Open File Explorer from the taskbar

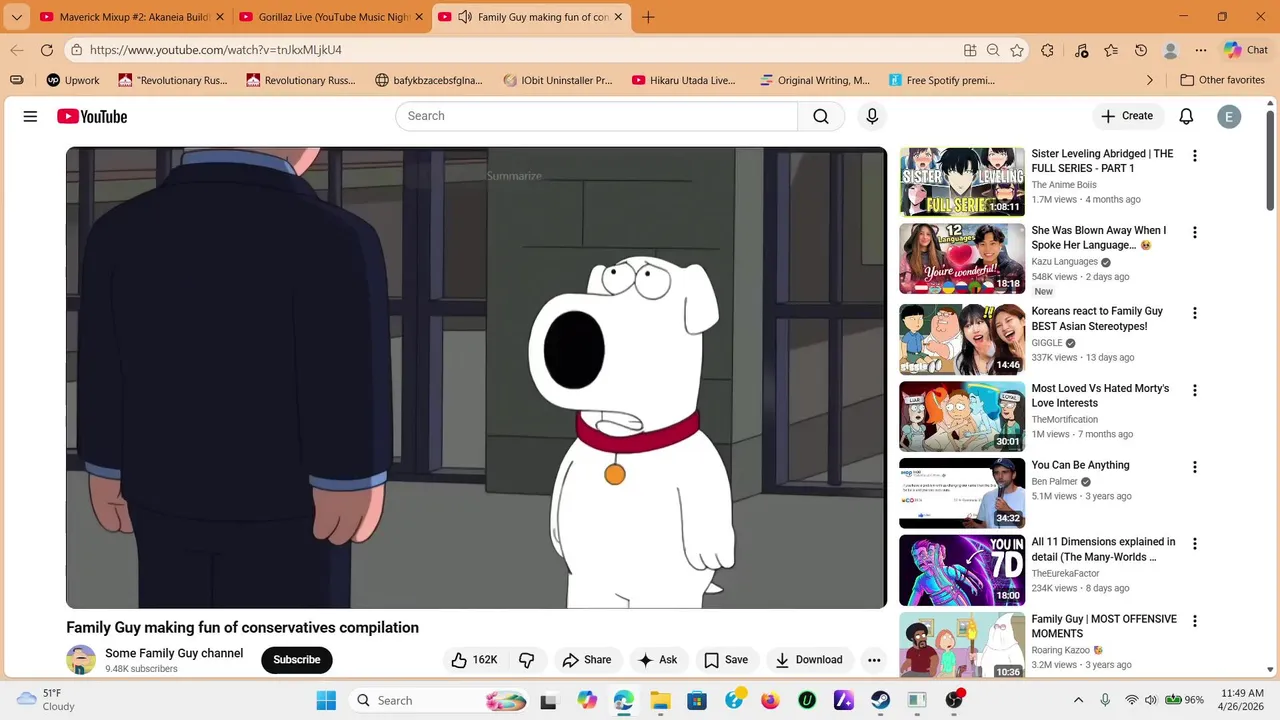660,700
